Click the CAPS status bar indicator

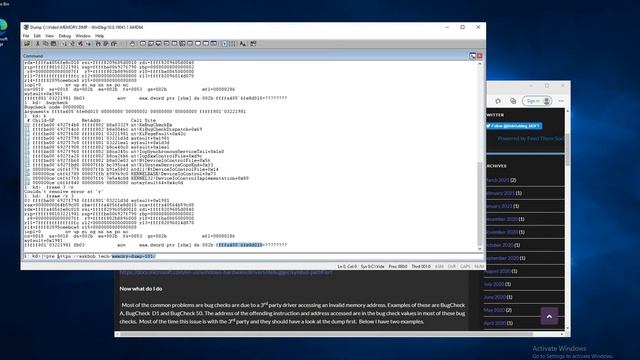465,267
